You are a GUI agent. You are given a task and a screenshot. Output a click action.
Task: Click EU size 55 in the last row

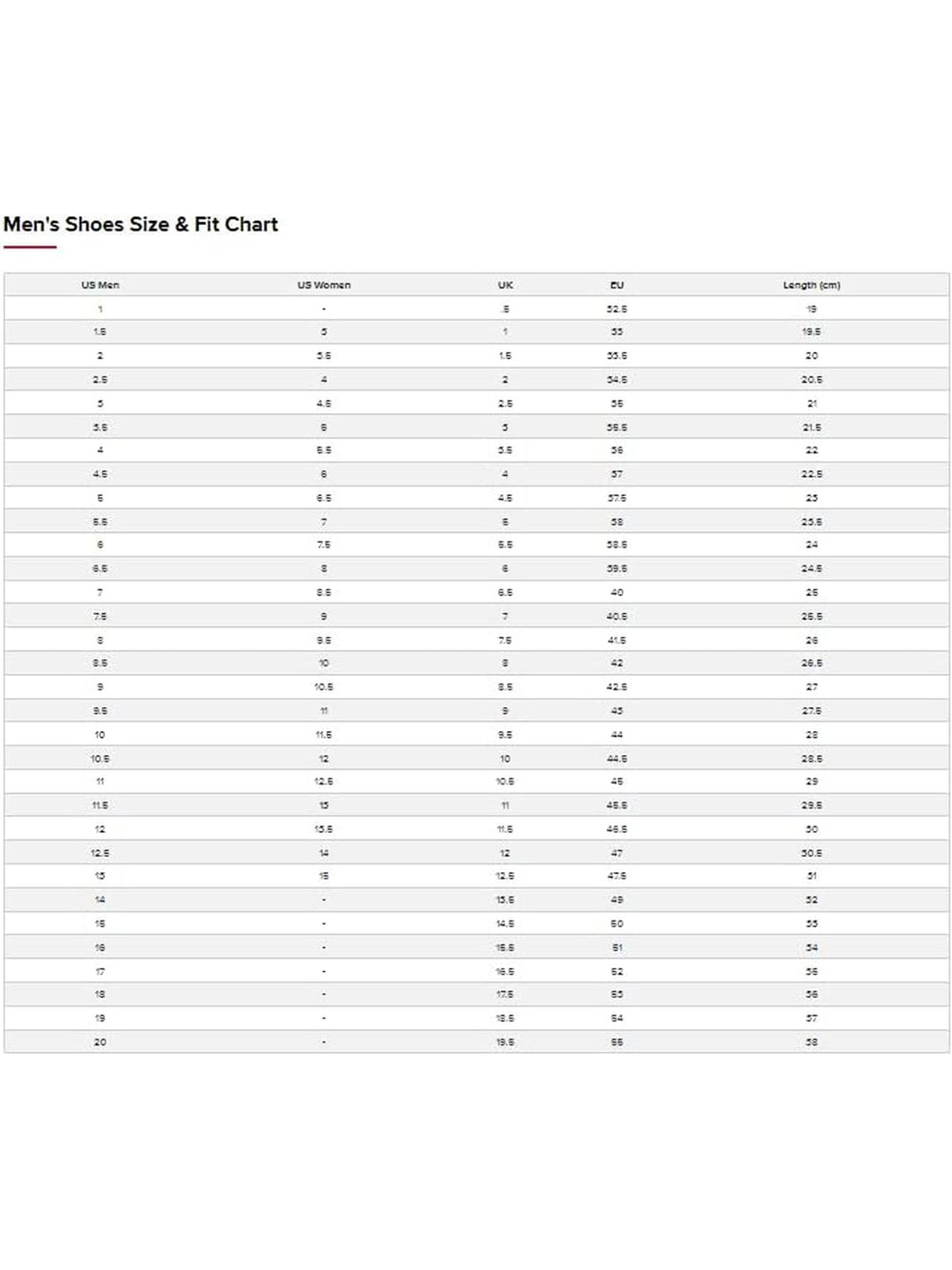click(x=617, y=1042)
